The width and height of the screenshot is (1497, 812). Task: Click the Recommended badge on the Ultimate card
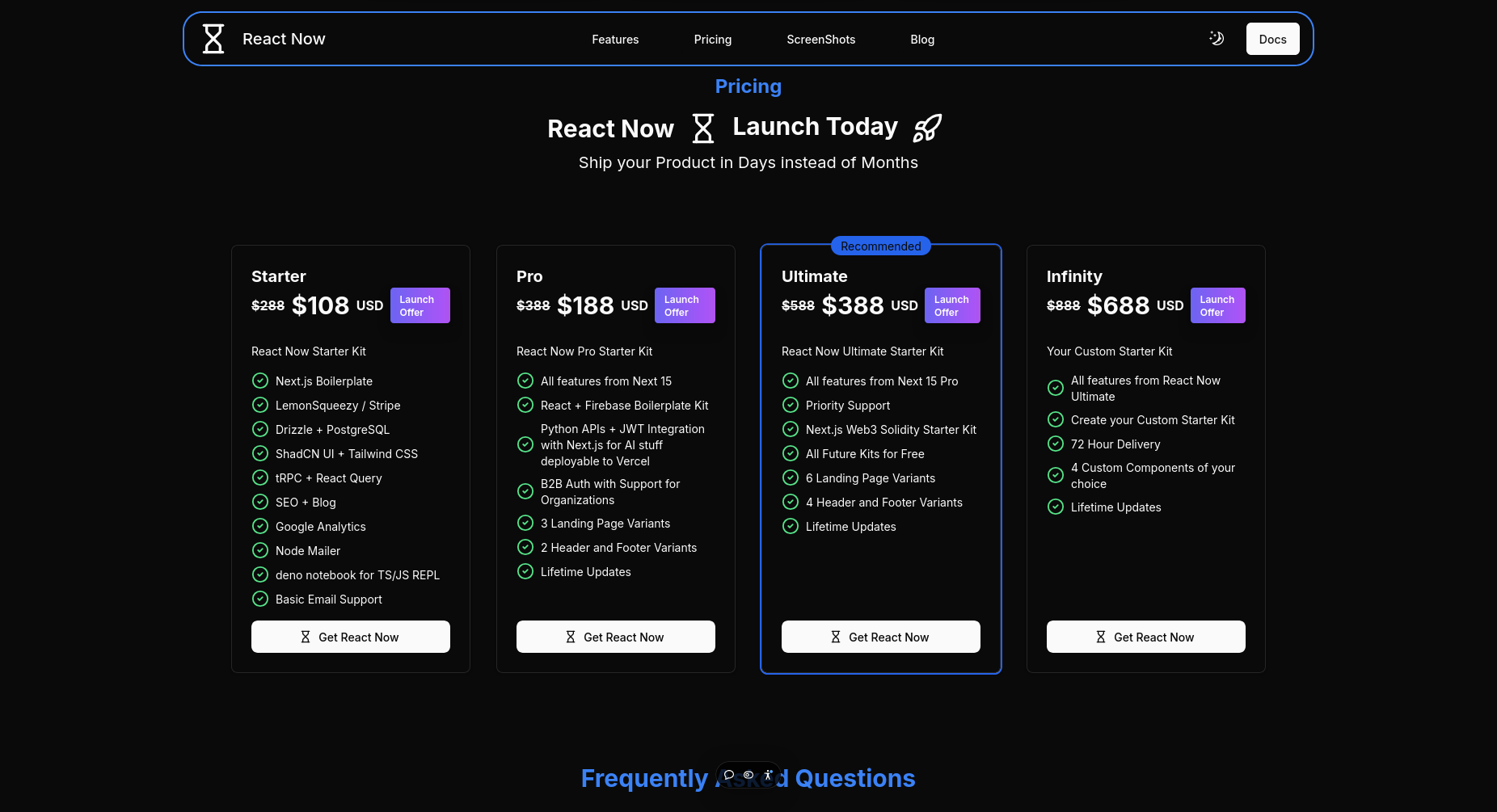click(x=881, y=246)
